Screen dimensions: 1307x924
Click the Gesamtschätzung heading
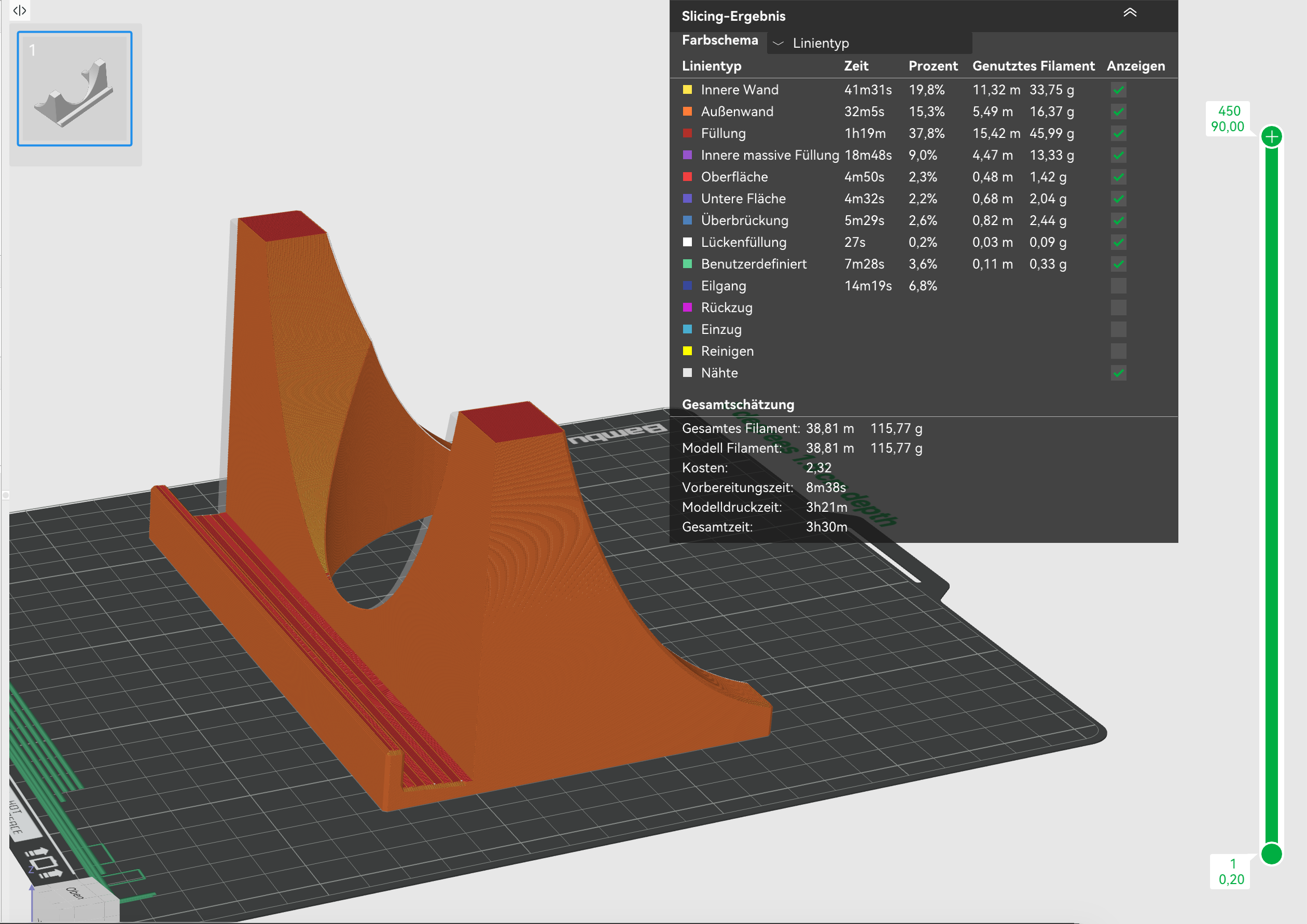pyautogui.click(x=738, y=404)
